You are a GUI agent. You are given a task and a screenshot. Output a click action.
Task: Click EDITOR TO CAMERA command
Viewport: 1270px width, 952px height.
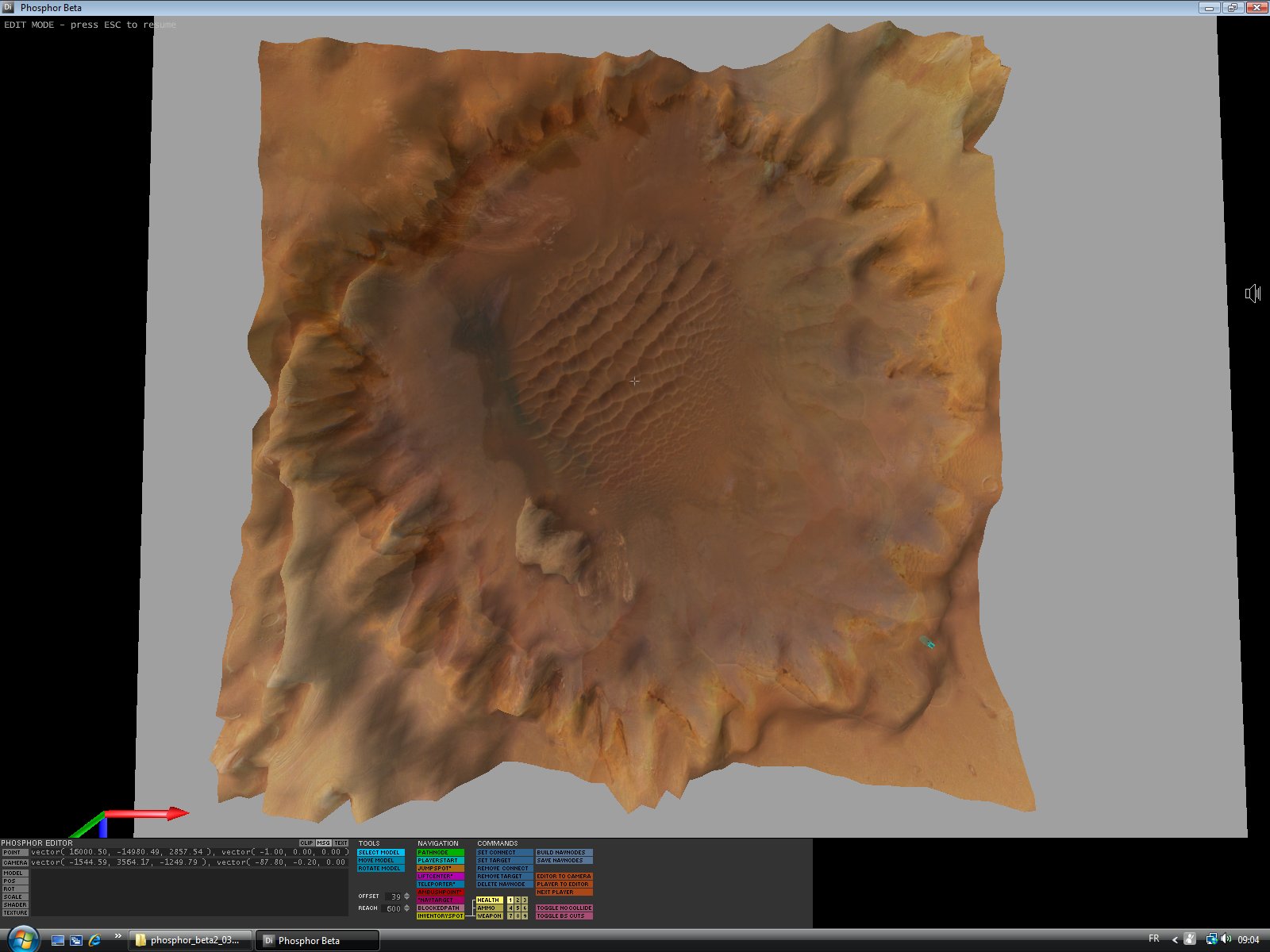coord(564,876)
